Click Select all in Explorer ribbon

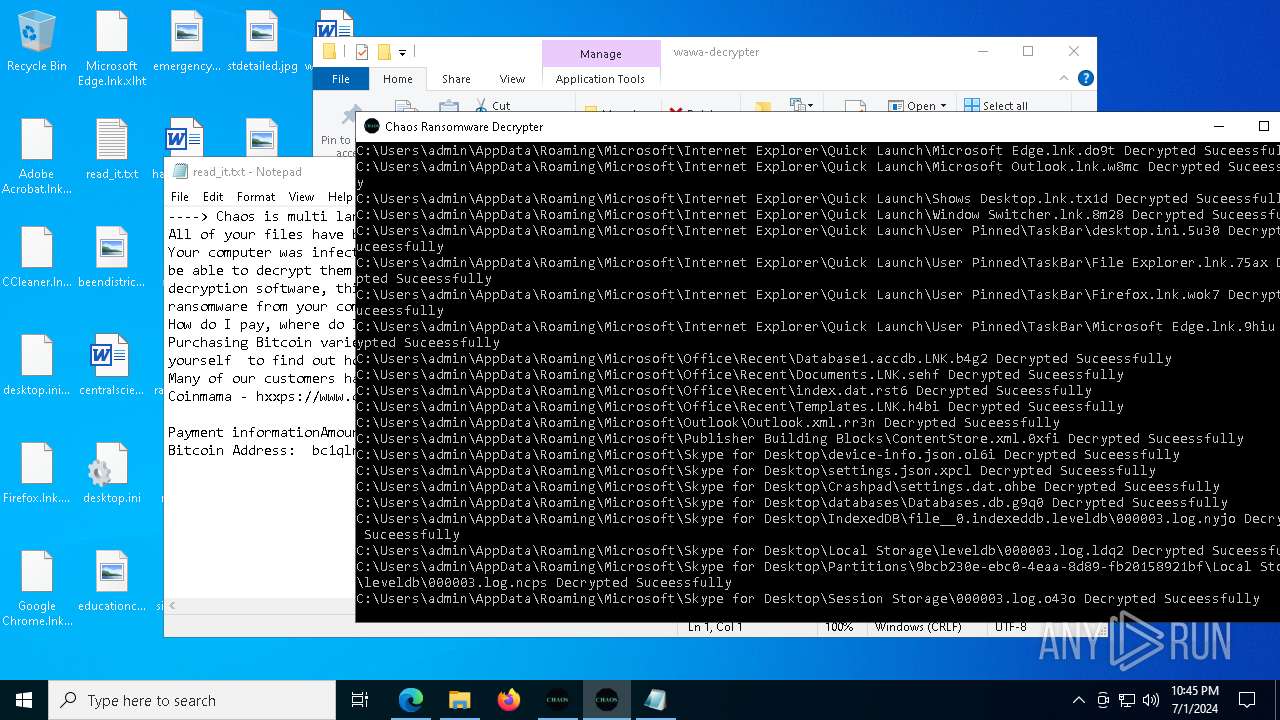996,106
